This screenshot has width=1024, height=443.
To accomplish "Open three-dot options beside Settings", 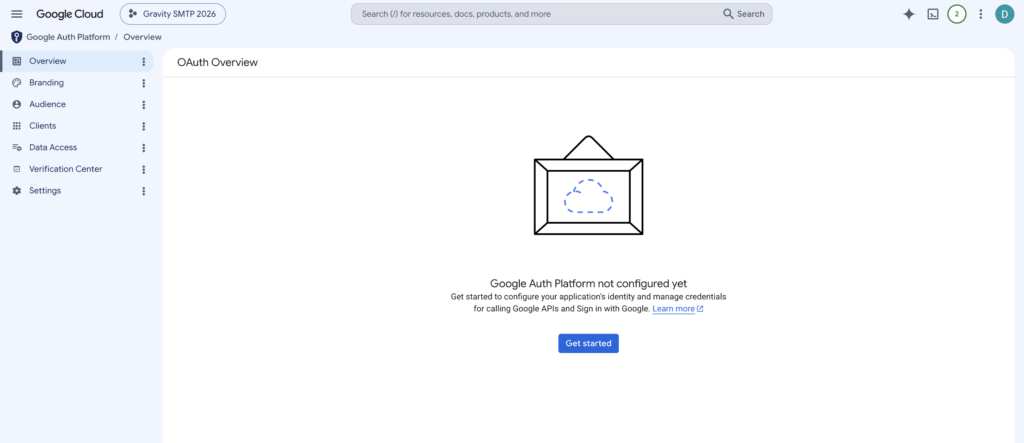I will point(144,191).
